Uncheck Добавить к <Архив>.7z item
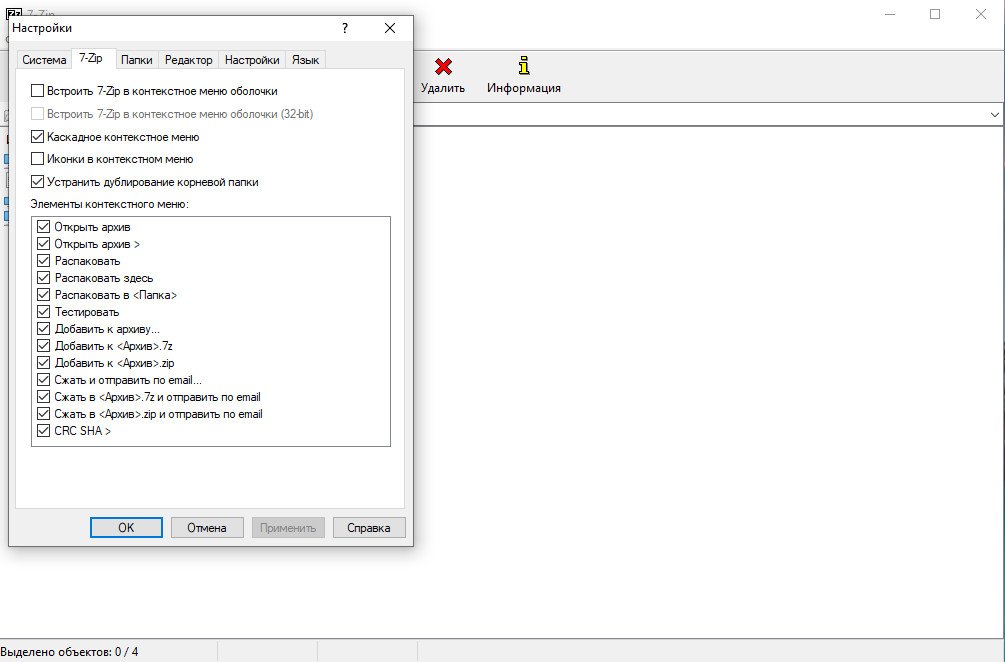The image size is (1005, 662). pyautogui.click(x=44, y=345)
